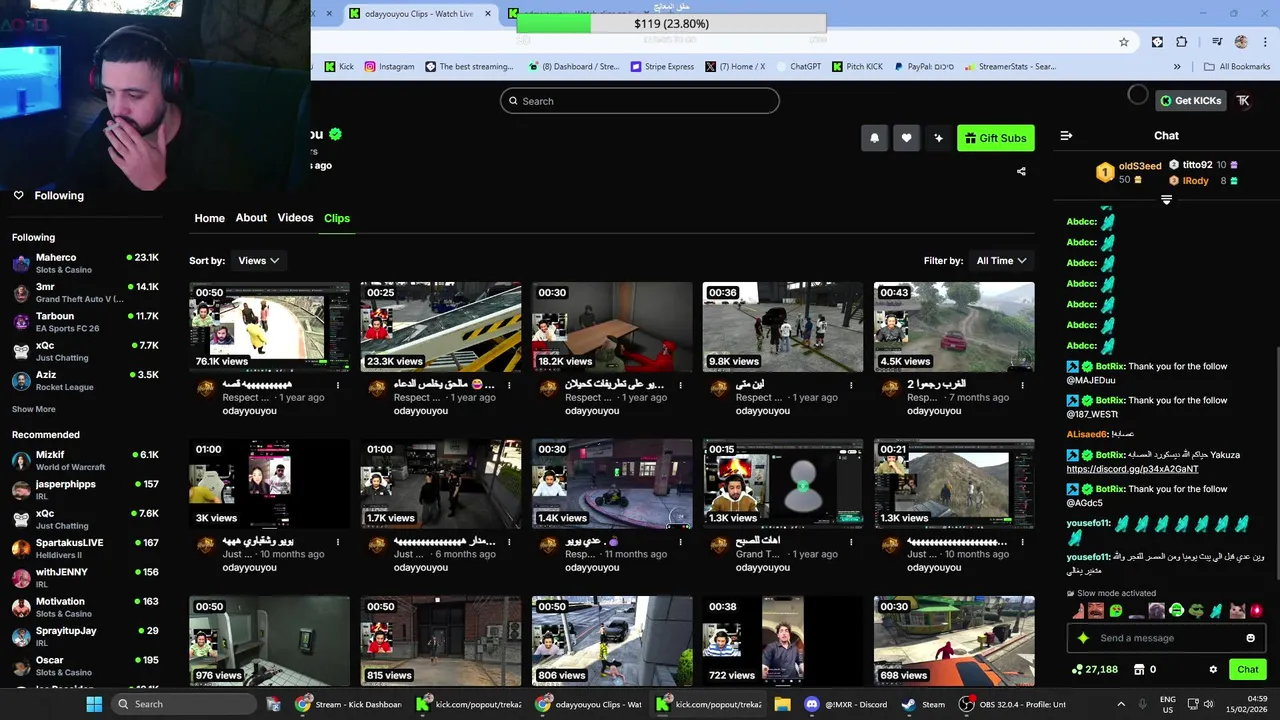Screen dimensions: 1280x720
Task: Share the channel via share icon
Action: (x=1021, y=171)
